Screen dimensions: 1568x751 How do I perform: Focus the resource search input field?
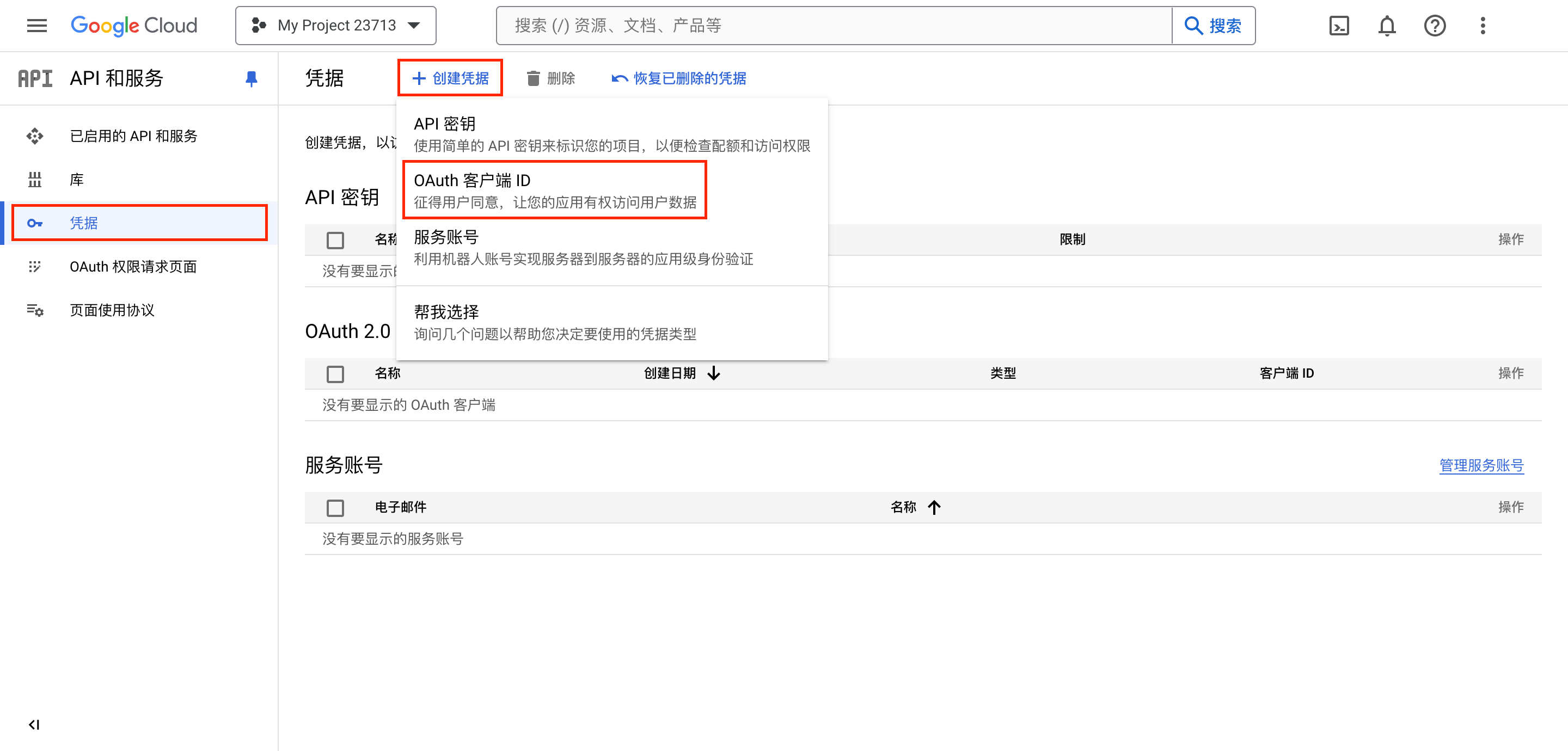[x=834, y=26]
